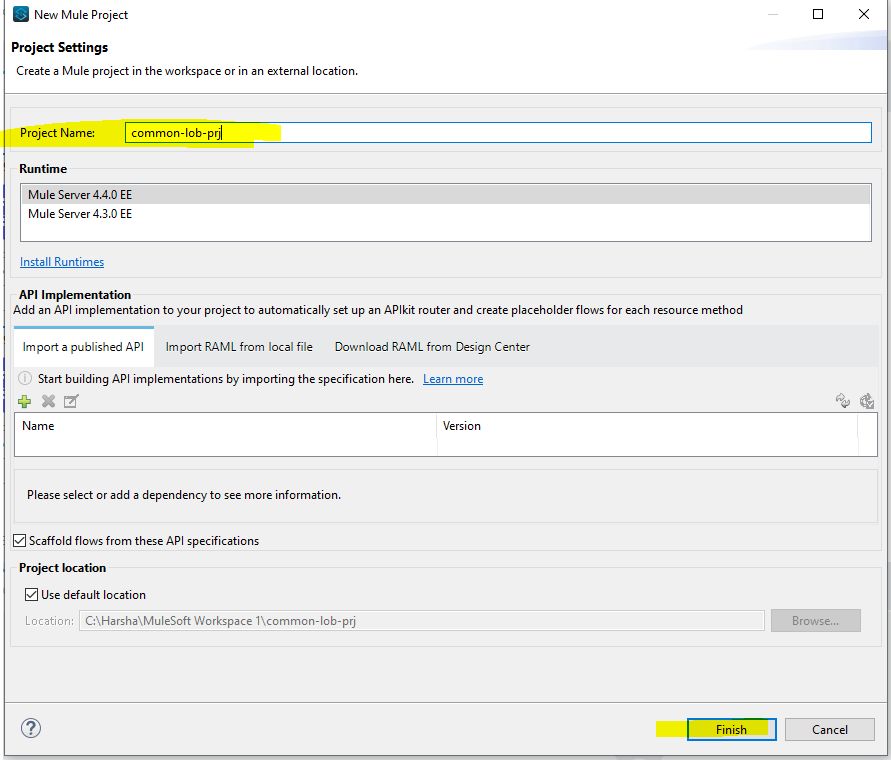Viewport: 891px width, 760px height.
Task: Open the Install Runtimes link
Action: pos(62,262)
